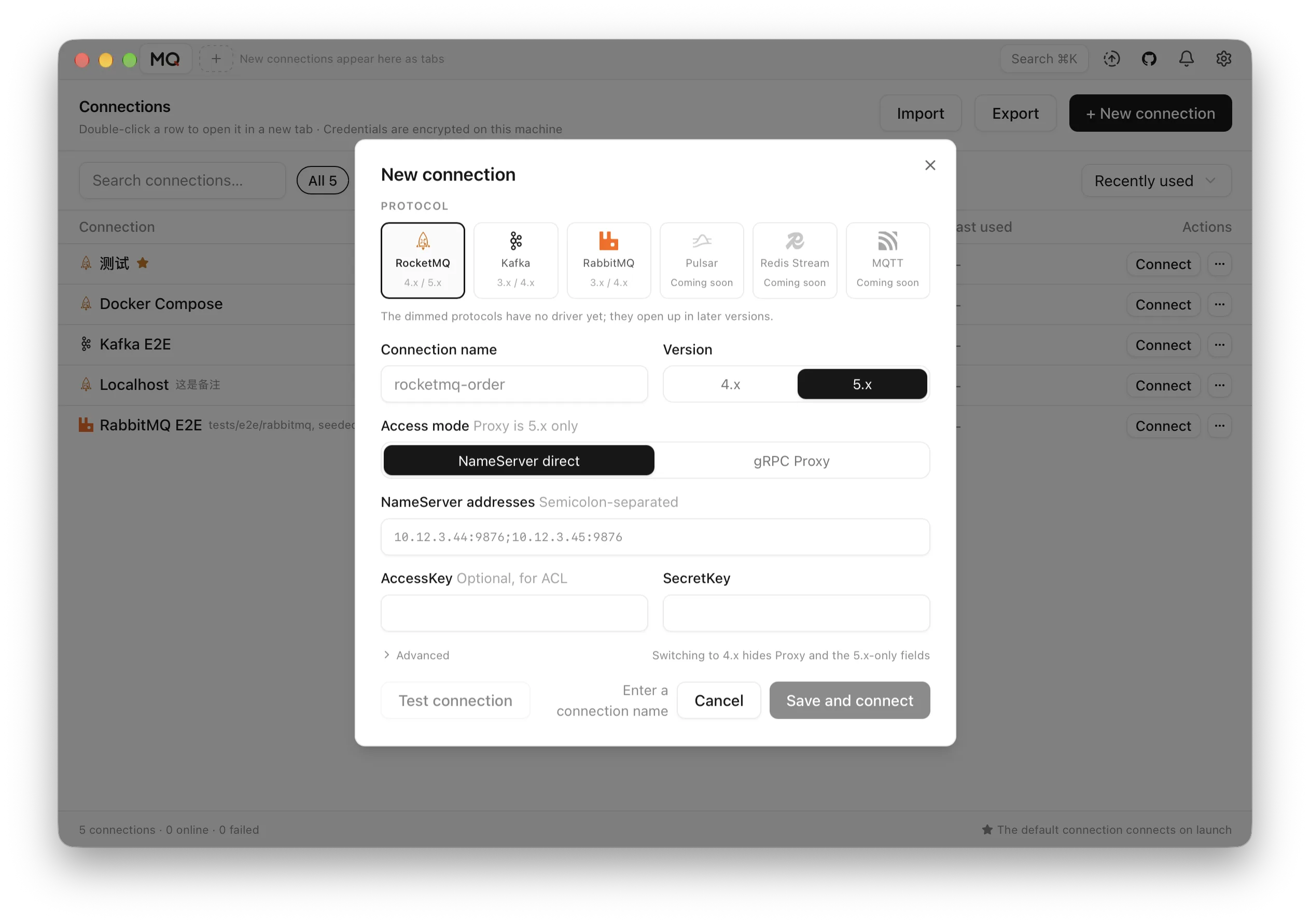Toggle favorite star on 测试 connection

[143, 263]
